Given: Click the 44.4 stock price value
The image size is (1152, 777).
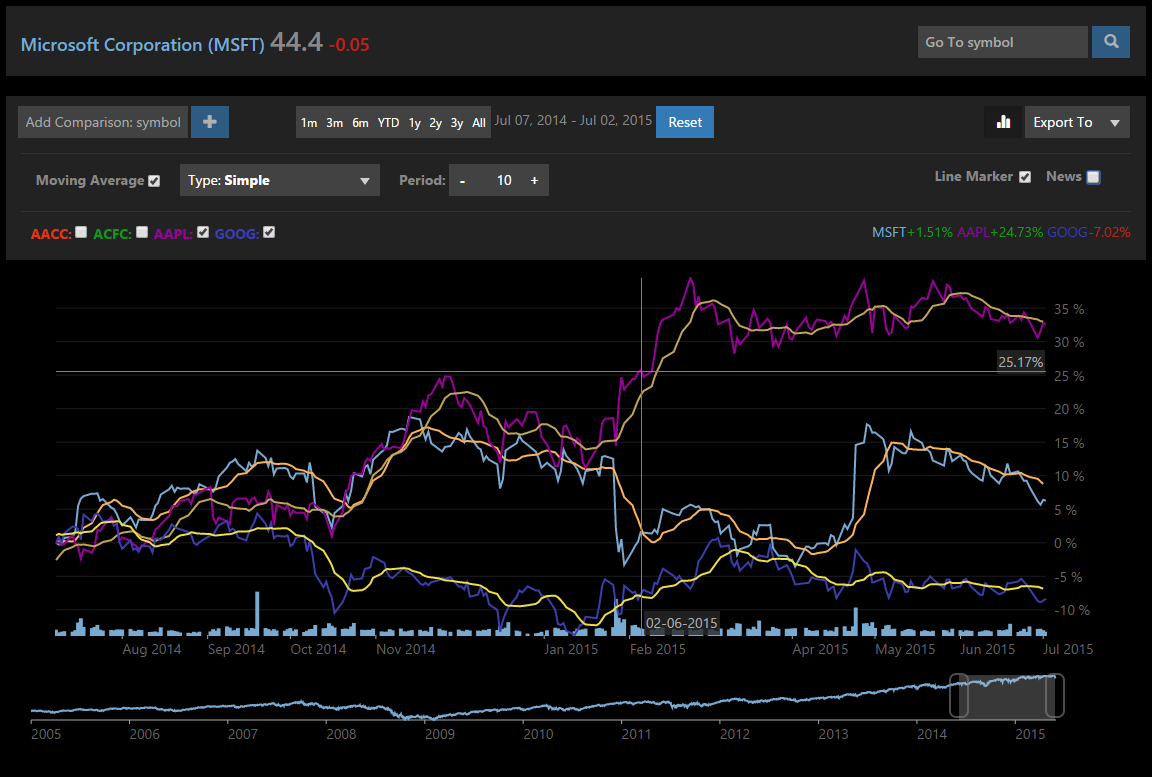Looking at the screenshot, I should [296, 42].
